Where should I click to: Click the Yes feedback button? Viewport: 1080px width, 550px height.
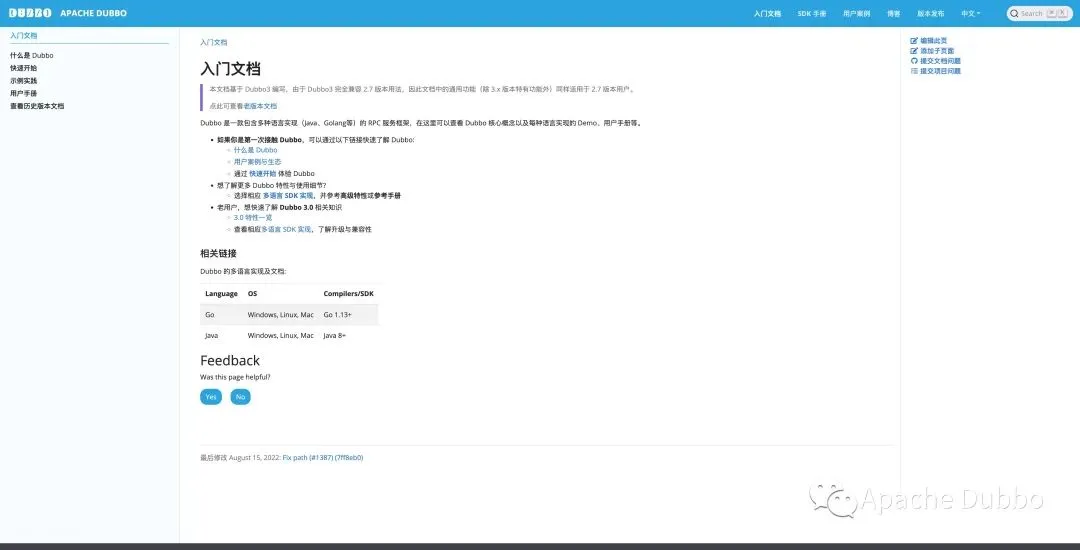[x=211, y=397]
